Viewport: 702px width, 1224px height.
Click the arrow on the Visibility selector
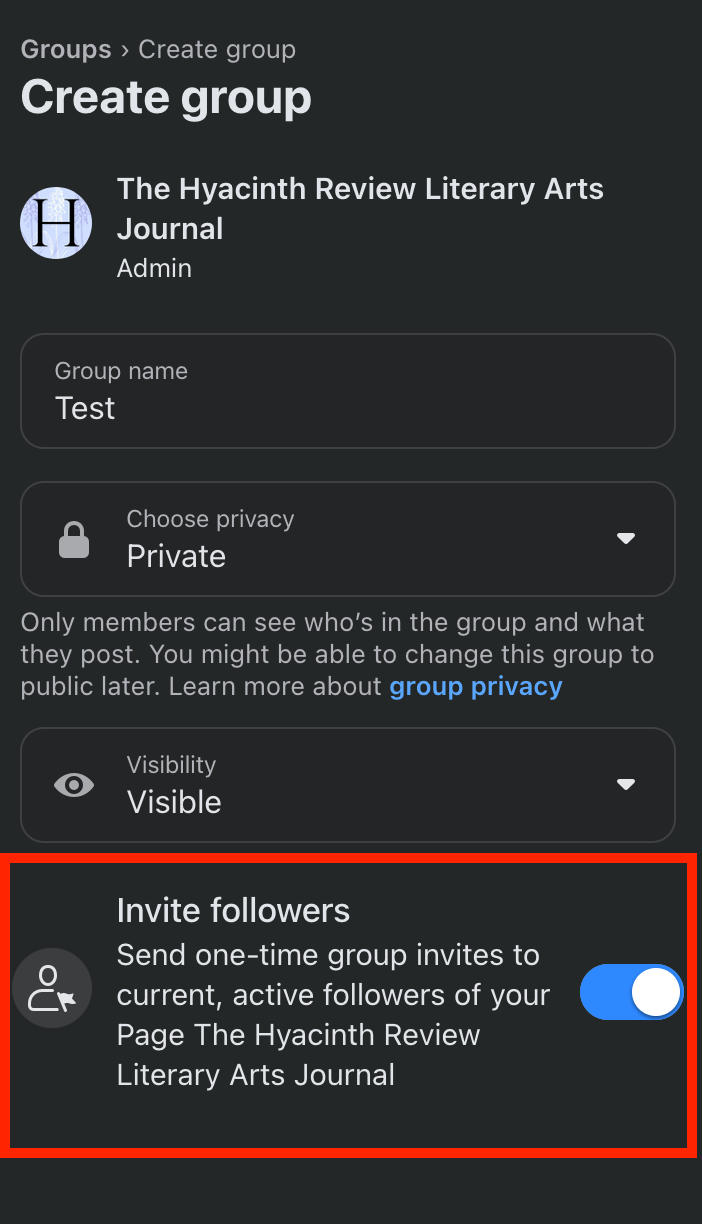pos(626,785)
